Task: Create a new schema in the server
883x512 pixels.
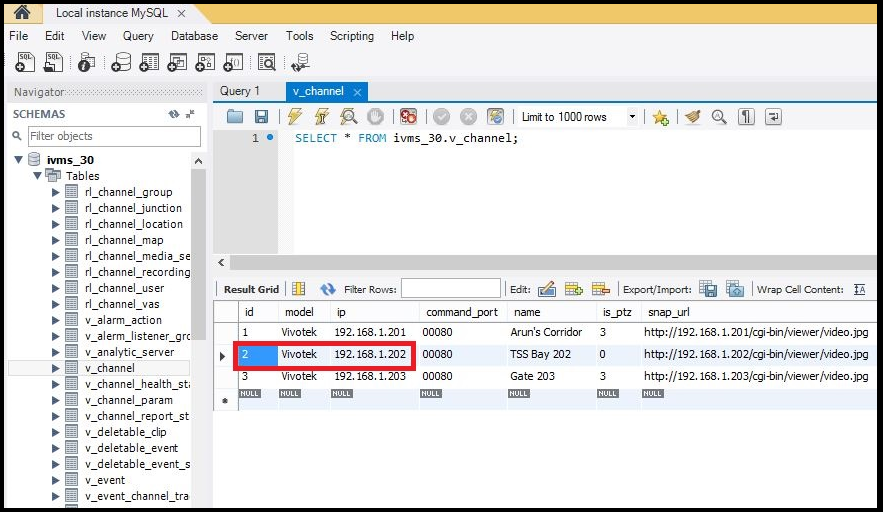Action: pos(121,62)
